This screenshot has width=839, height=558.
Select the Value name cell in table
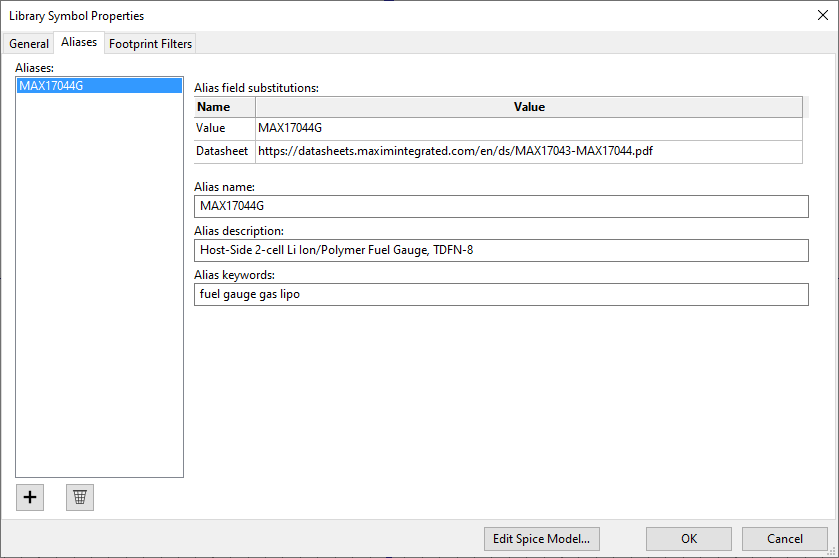[x=224, y=128]
